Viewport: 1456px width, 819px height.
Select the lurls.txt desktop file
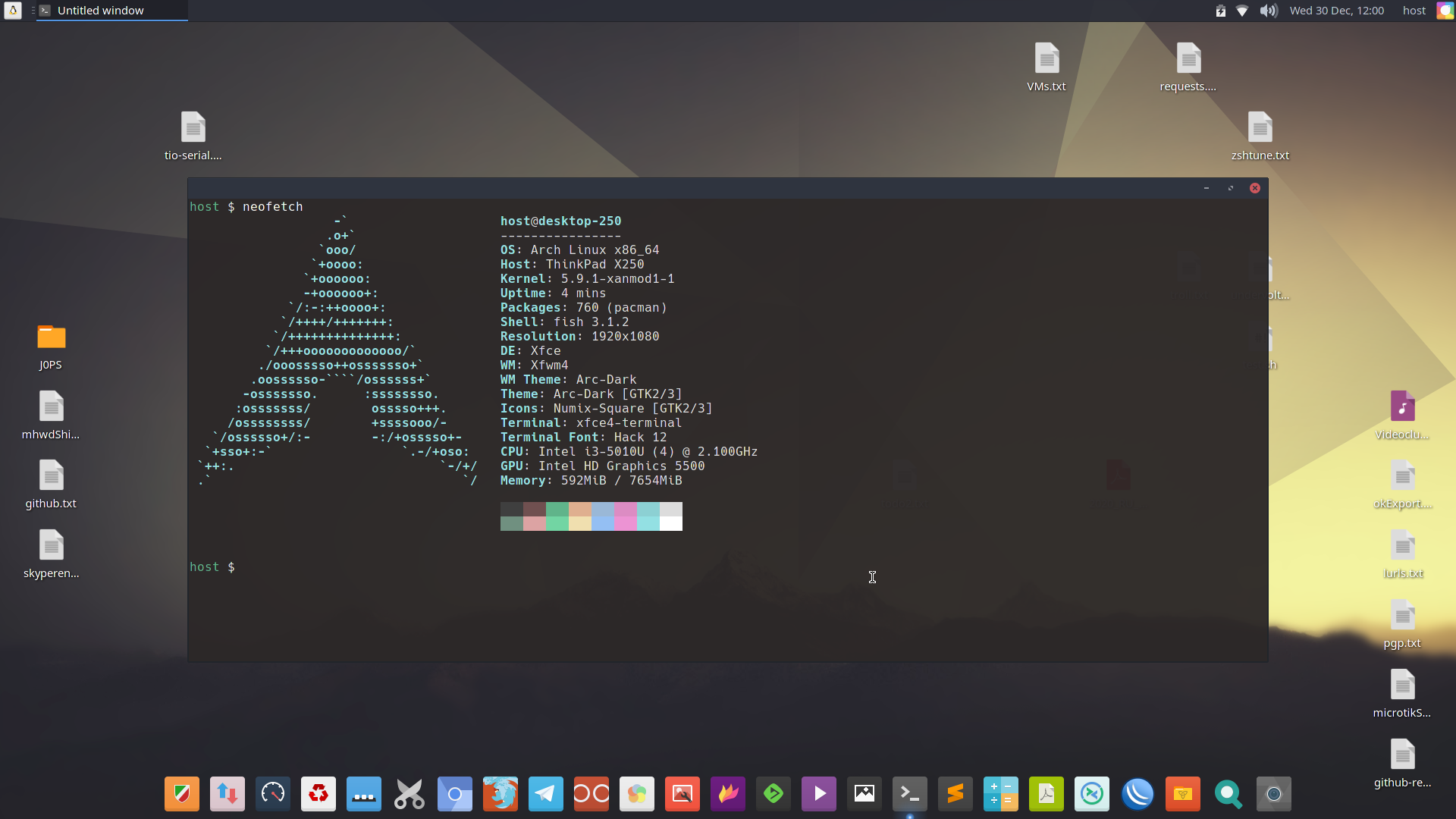[1402, 555]
